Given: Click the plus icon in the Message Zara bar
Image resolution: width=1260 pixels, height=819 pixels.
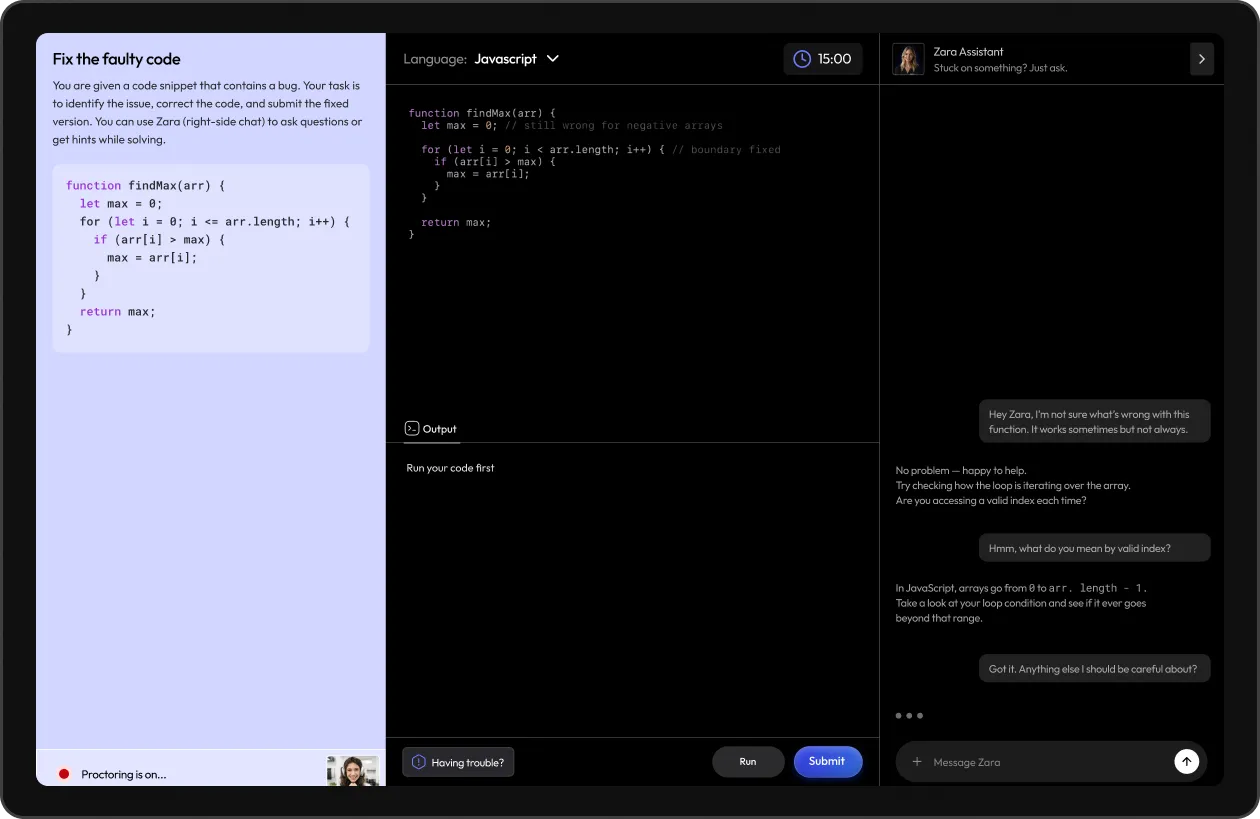Looking at the screenshot, I should [x=917, y=762].
